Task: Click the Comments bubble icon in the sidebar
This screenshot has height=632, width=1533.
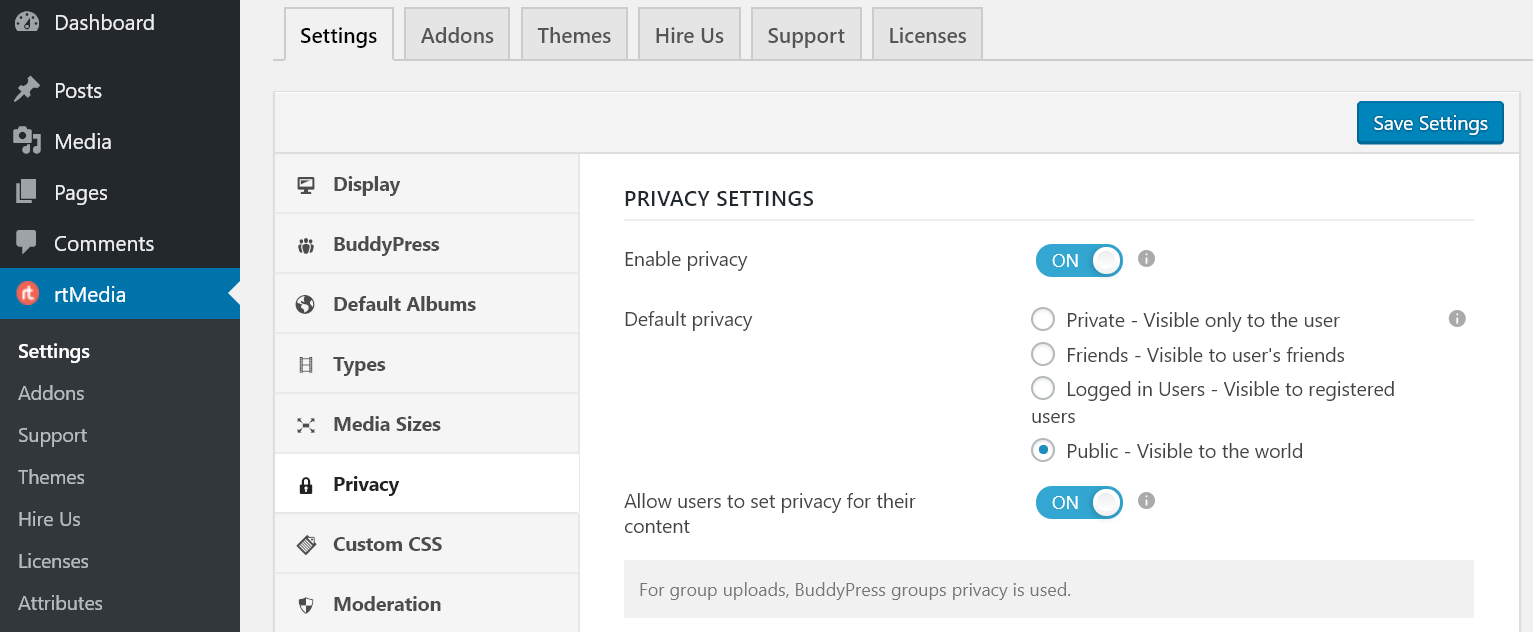Action: pyautogui.click(x=27, y=243)
